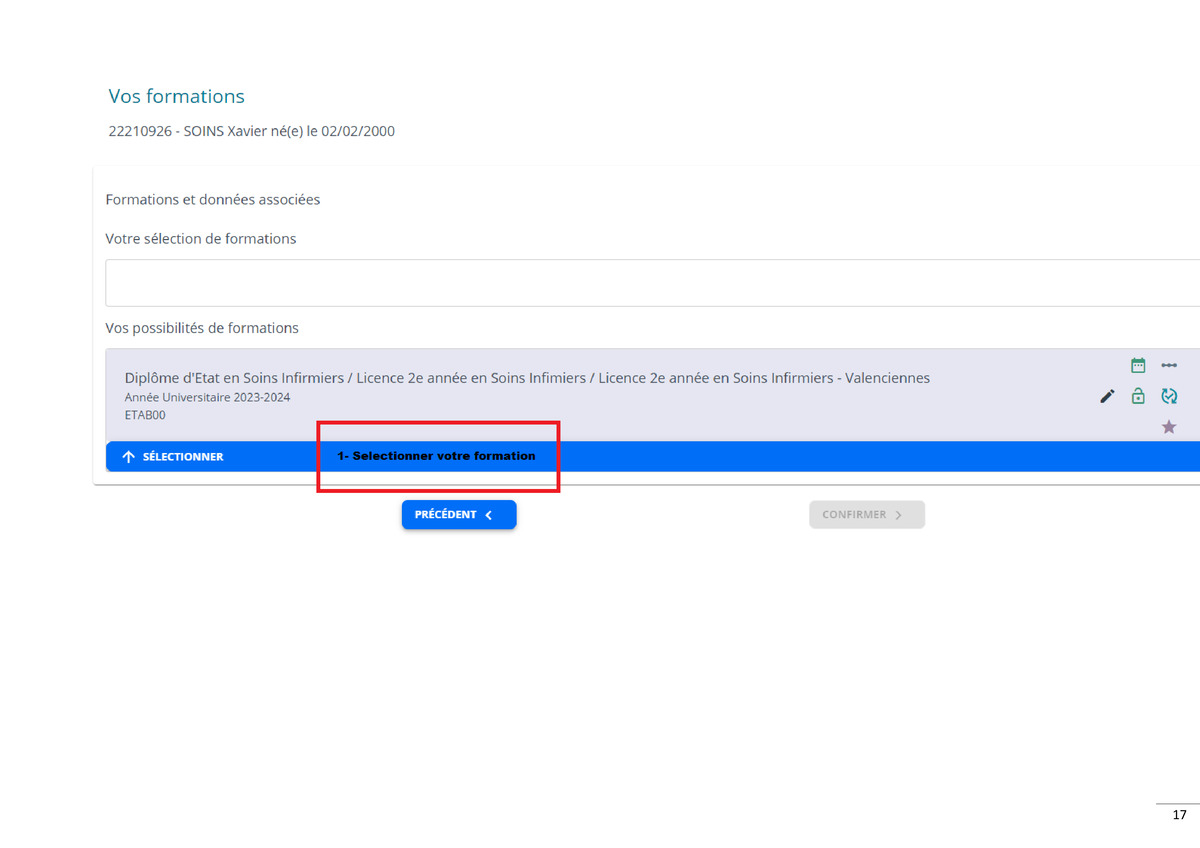Click 'Formations et données associées' label
Screen dimensions: 1200x848
(x=213, y=200)
